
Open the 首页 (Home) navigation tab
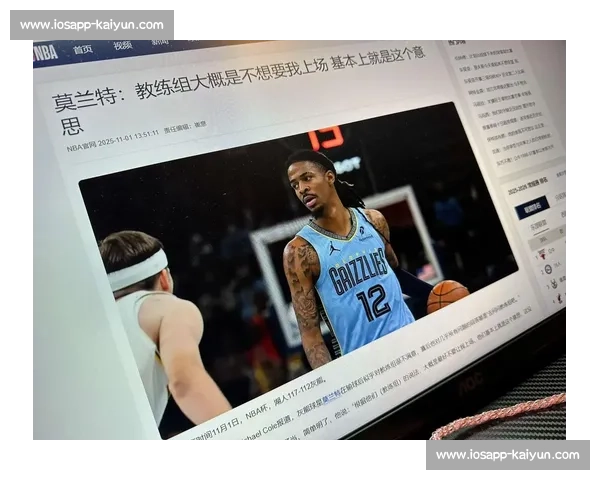83,49
